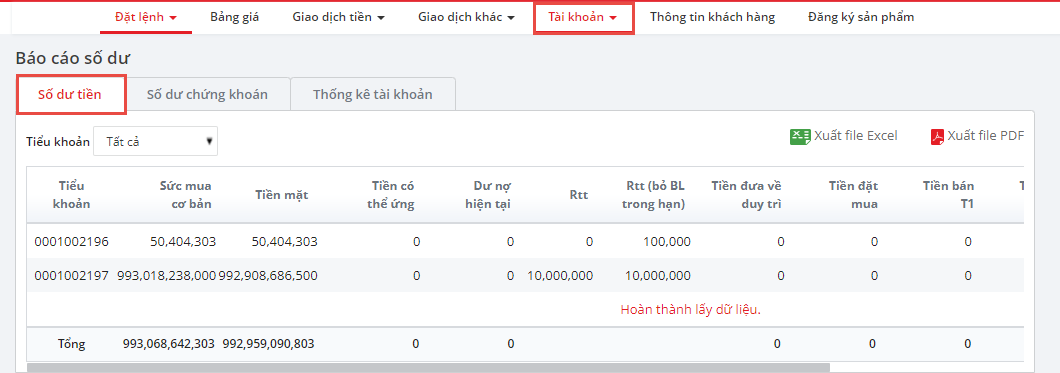Open Thông tin khách hàng
The height and width of the screenshot is (373, 1060).
[x=713, y=18]
